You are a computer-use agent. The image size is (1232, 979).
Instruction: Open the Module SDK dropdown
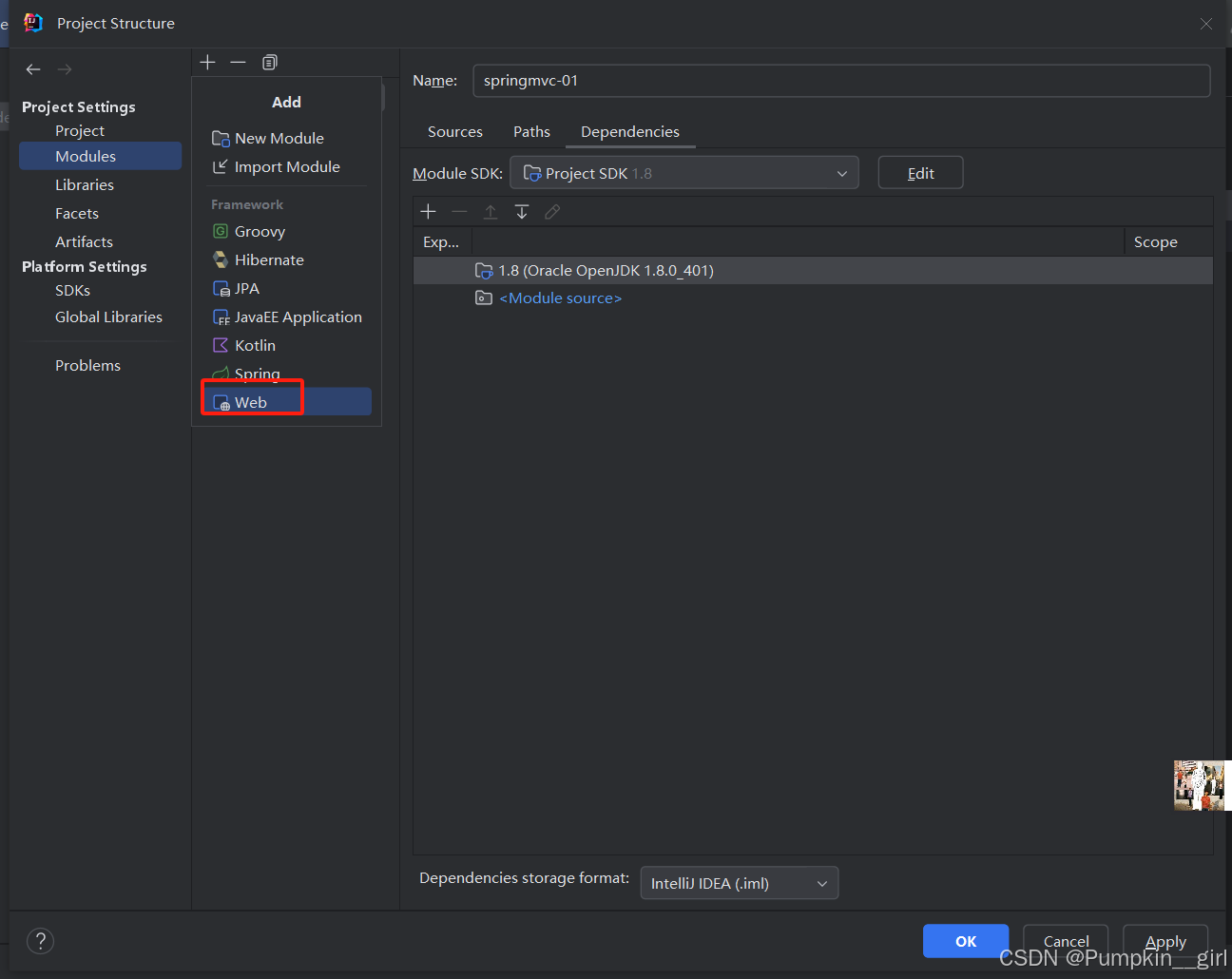tap(684, 173)
